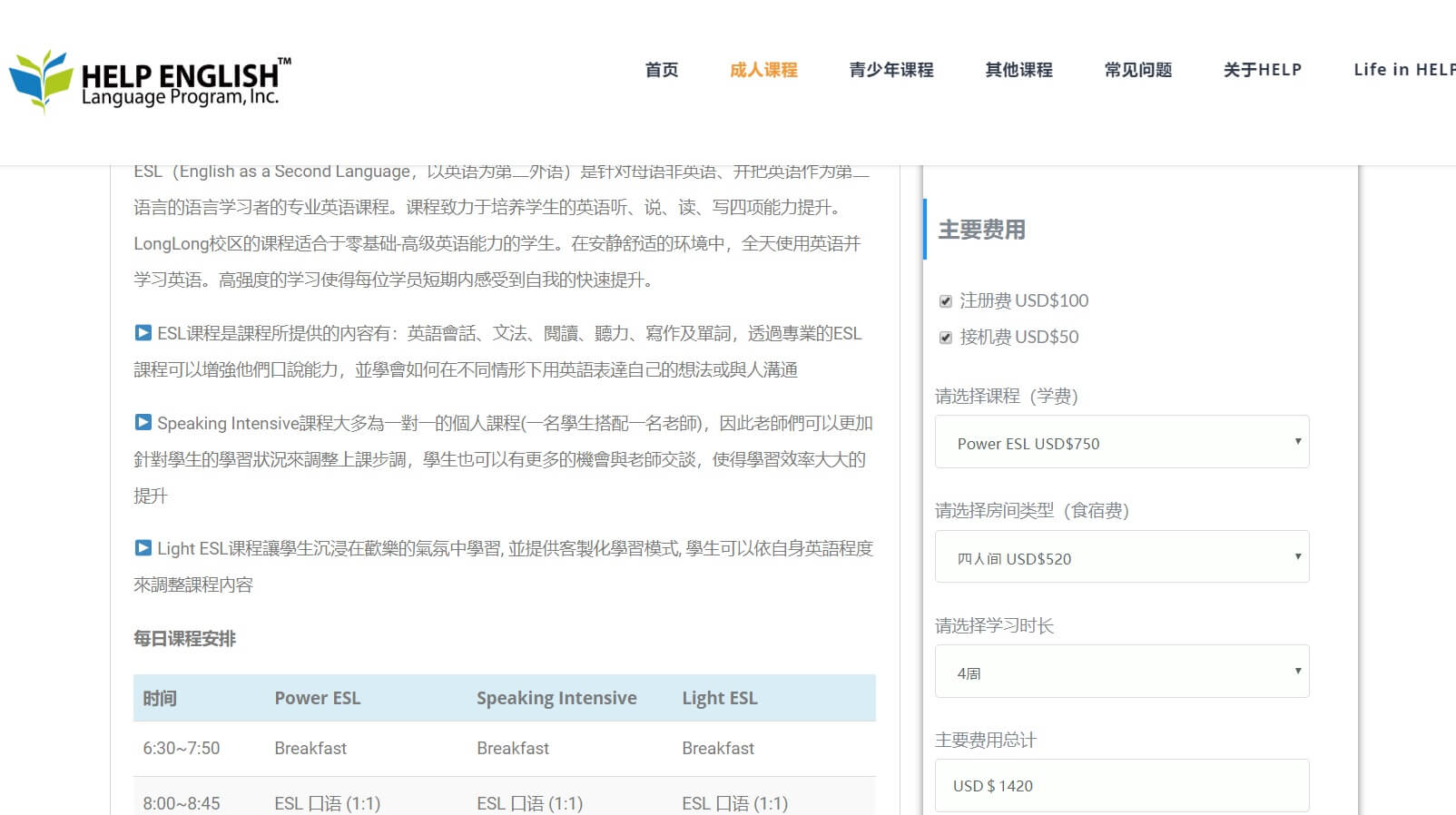Open the study duration dropdown showing 4周
The height and width of the screenshot is (815, 1456).
click(x=1121, y=672)
